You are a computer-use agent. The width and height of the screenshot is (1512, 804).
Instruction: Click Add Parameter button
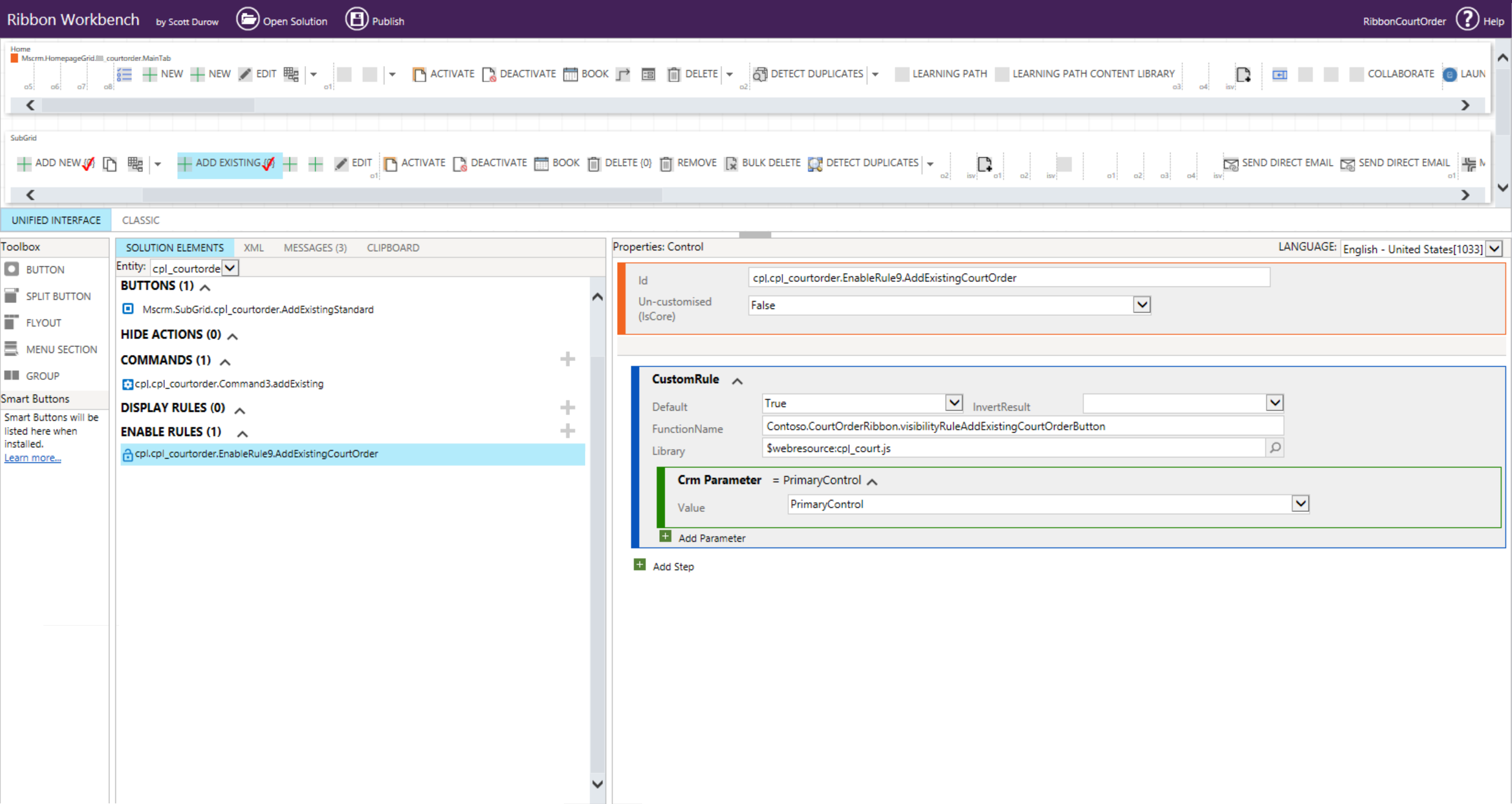tap(712, 538)
